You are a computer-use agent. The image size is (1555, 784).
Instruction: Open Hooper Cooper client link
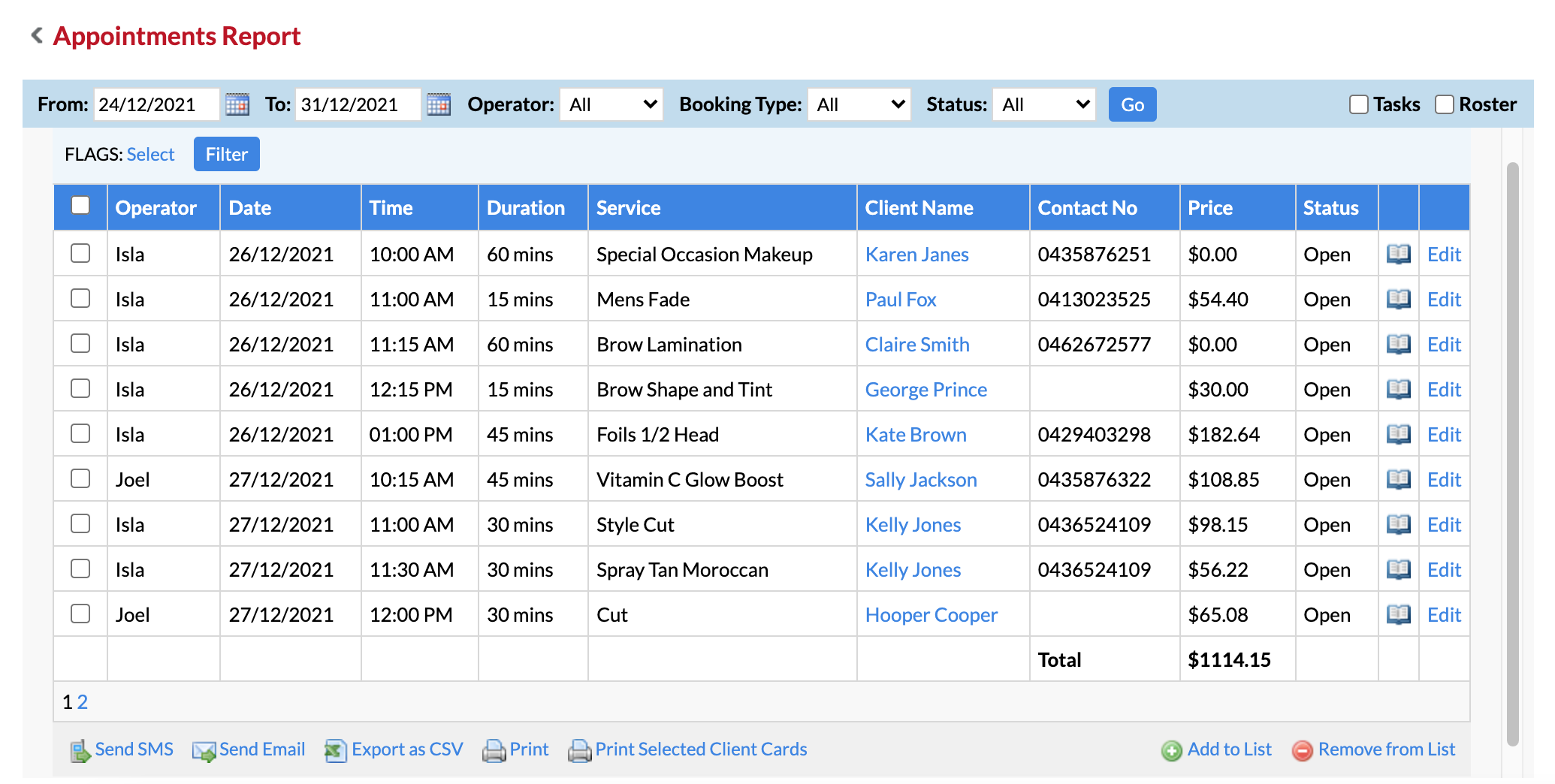[x=931, y=615]
